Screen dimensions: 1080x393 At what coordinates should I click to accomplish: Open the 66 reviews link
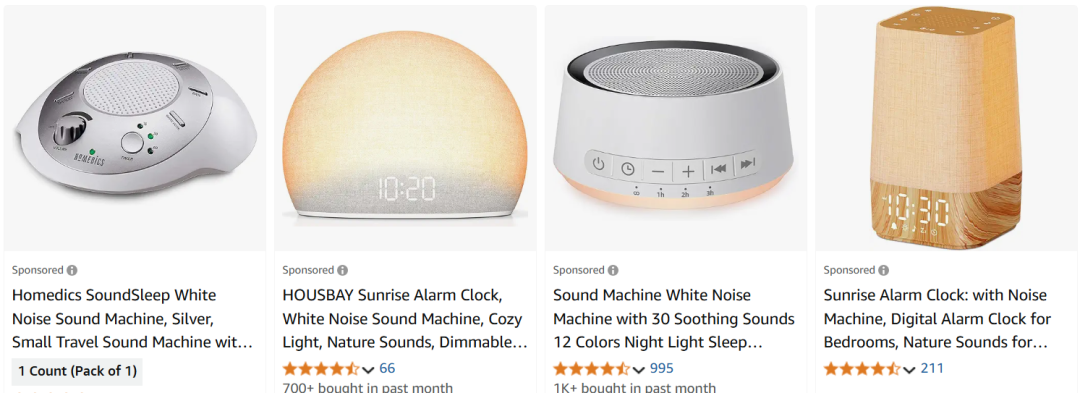pyautogui.click(x=387, y=369)
